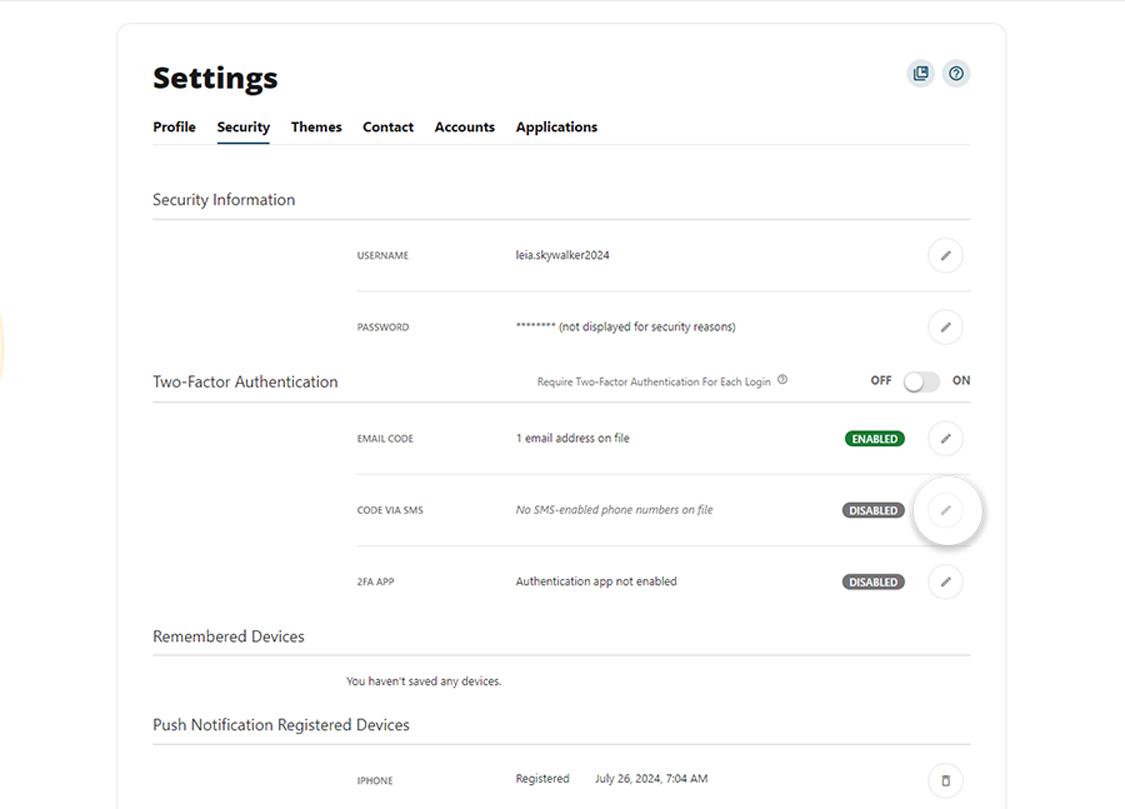Click the DISABLED badge for Code via SMS
1125x809 pixels.
pos(873,510)
